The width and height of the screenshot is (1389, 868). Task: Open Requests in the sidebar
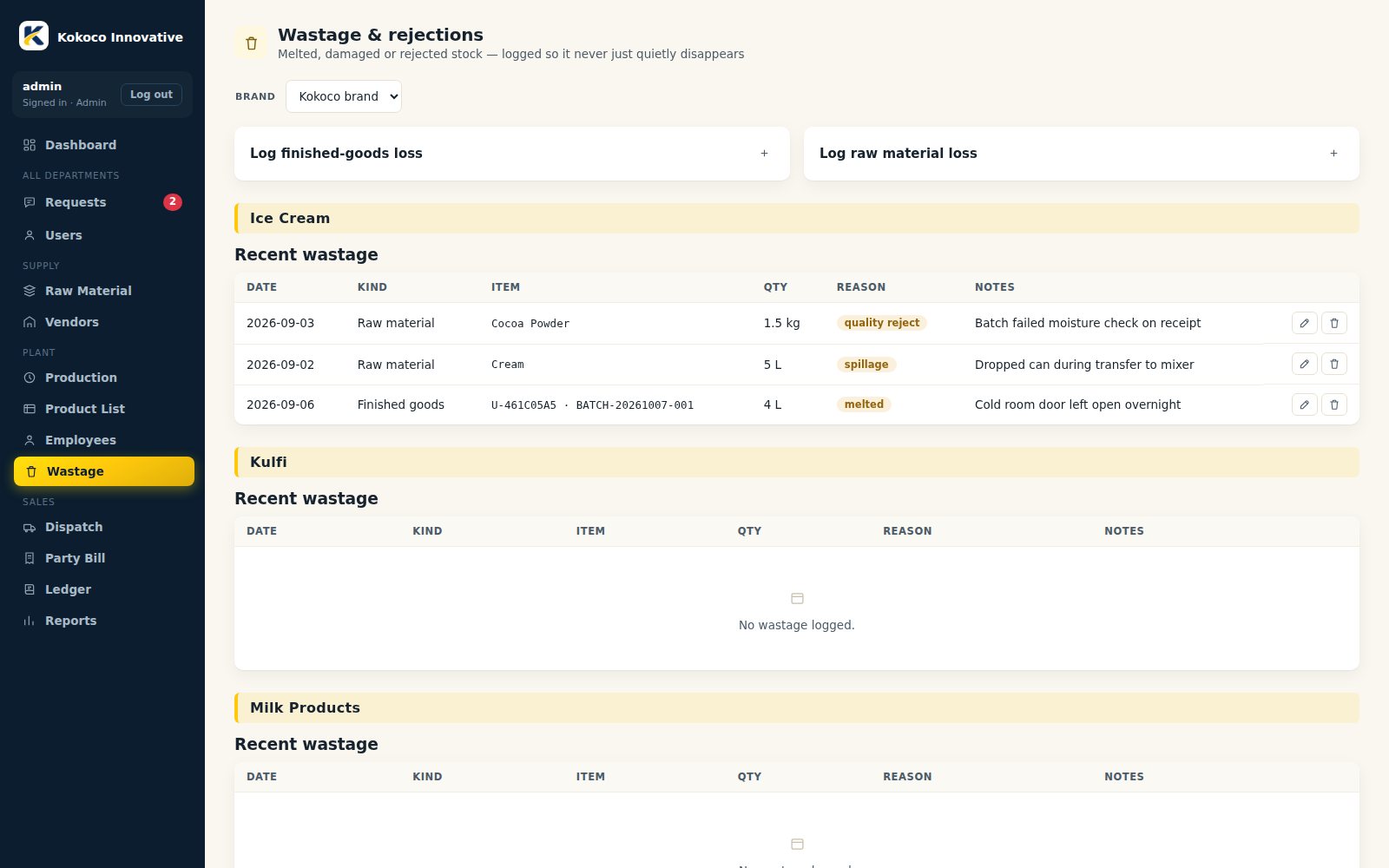(x=103, y=202)
